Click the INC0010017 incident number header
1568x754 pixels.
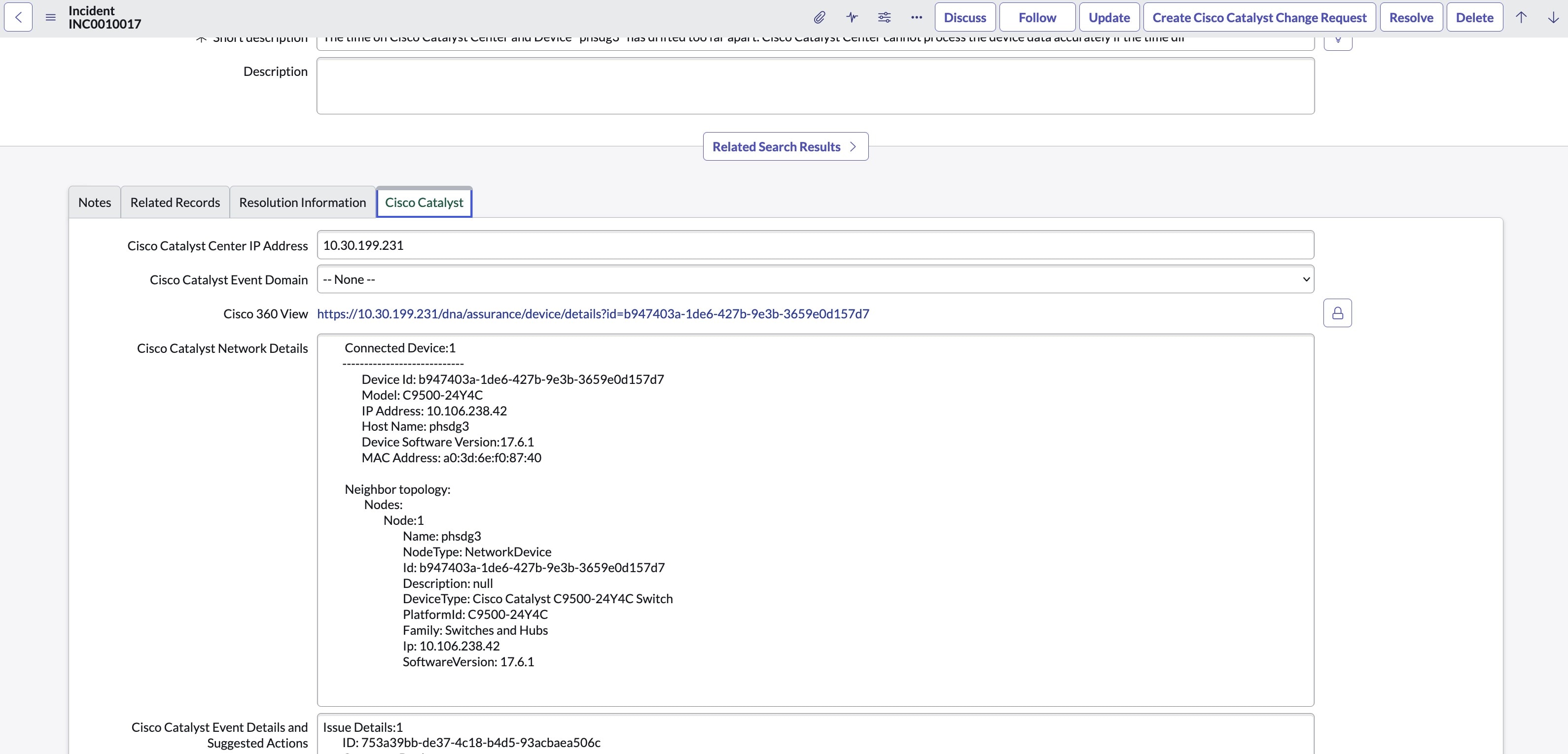(x=105, y=24)
